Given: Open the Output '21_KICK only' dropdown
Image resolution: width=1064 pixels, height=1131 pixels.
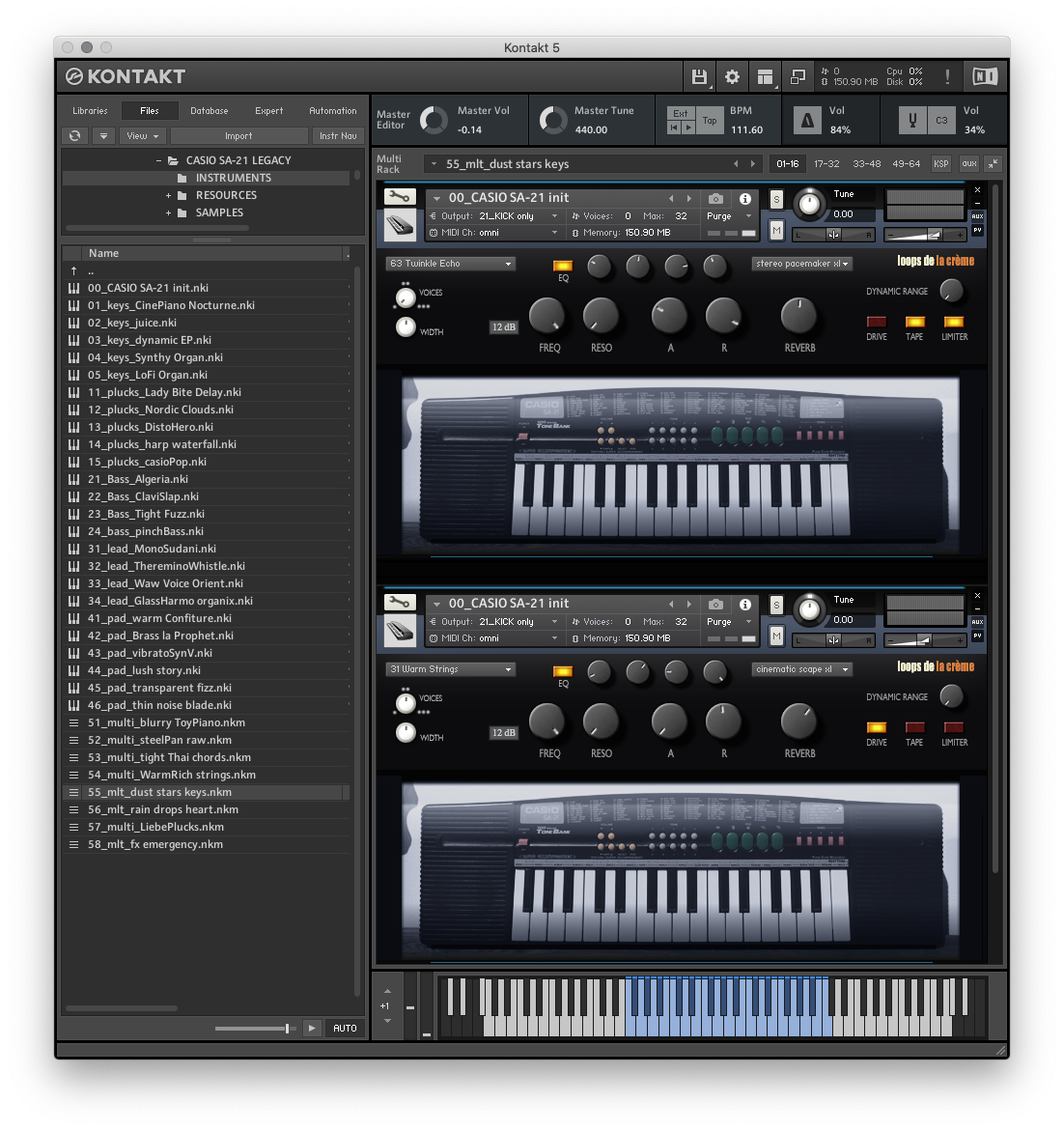Looking at the screenshot, I should click(x=509, y=216).
